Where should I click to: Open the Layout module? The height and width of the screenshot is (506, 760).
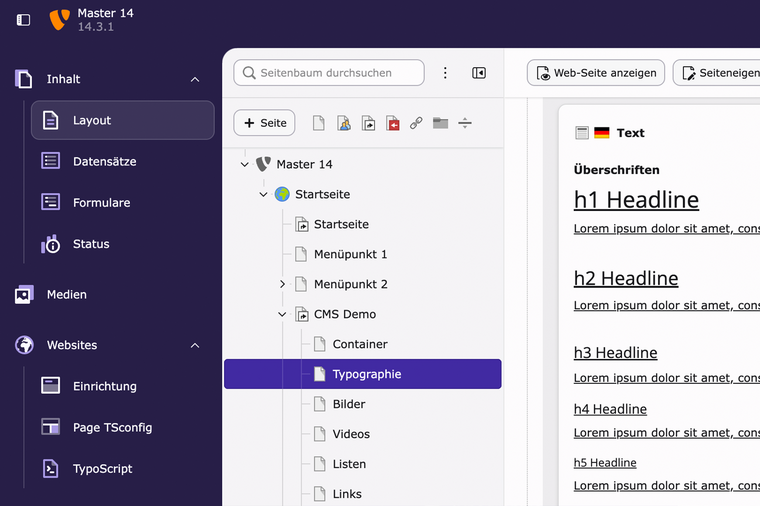pyautogui.click(x=123, y=120)
